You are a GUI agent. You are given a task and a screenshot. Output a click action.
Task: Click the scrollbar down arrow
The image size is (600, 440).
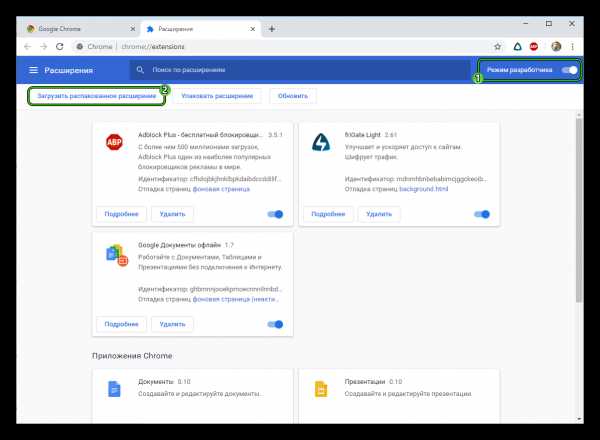click(x=579, y=419)
